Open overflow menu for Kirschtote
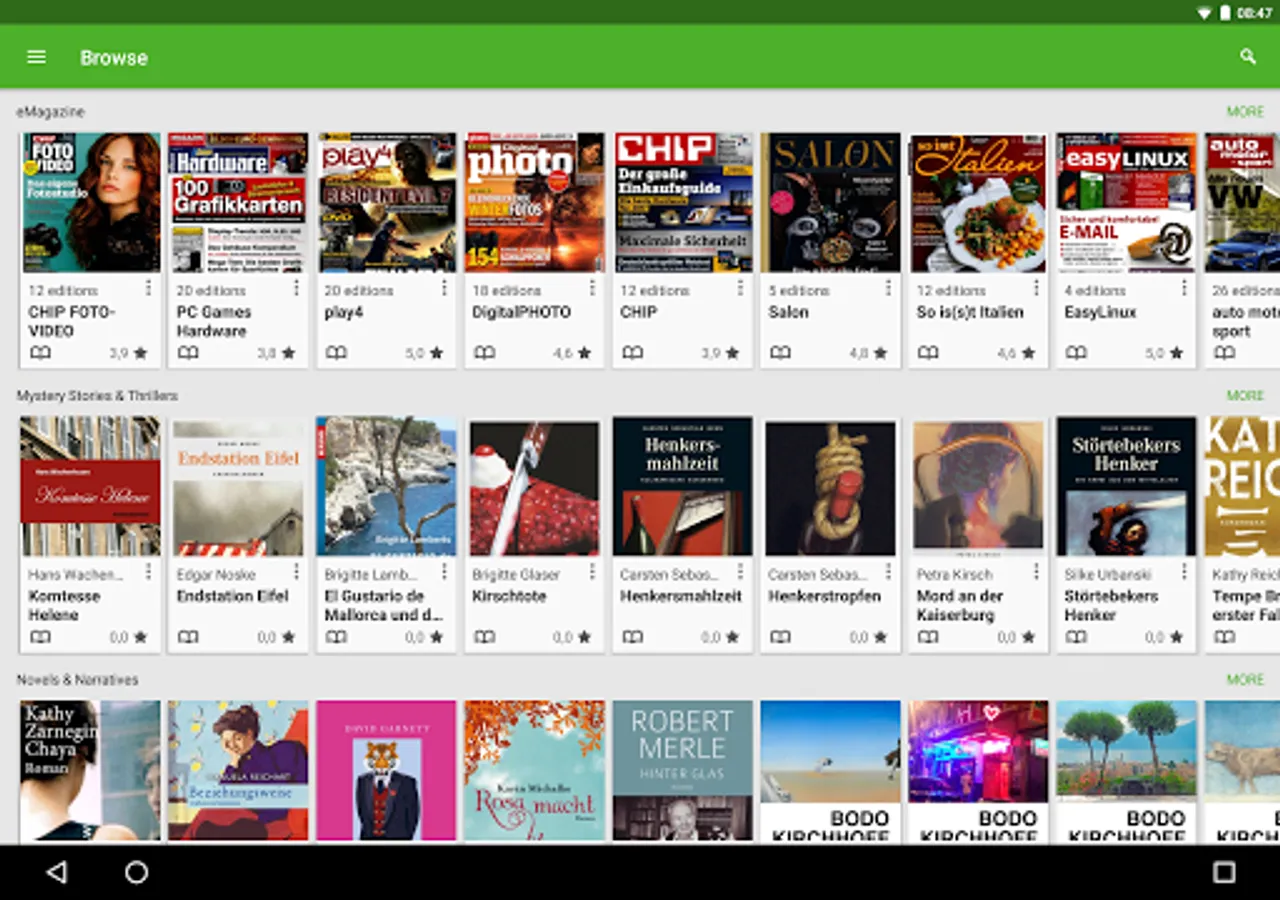This screenshot has width=1280, height=900. [x=592, y=572]
